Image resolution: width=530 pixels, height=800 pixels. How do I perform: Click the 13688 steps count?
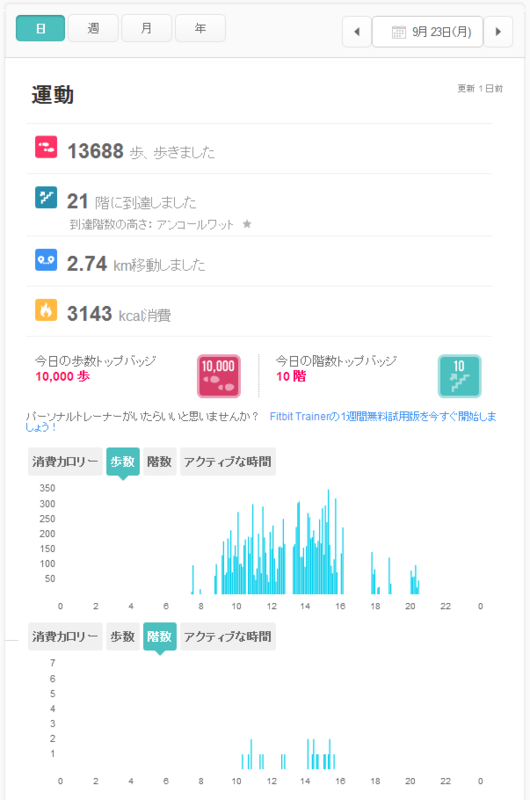pyautogui.click(x=95, y=151)
